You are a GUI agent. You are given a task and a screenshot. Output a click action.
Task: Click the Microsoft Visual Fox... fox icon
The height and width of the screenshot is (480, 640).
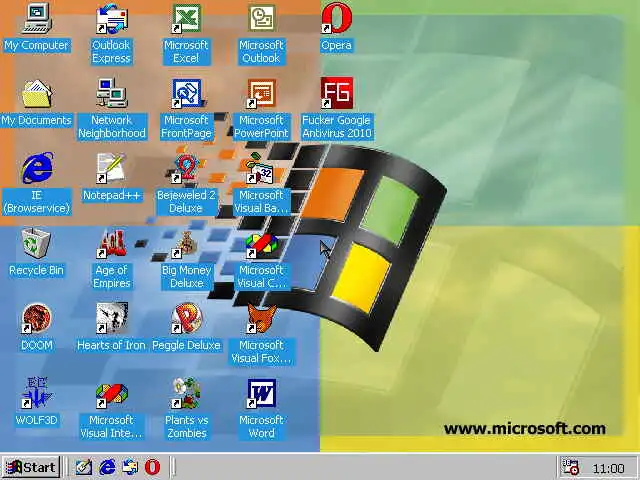(x=262, y=318)
